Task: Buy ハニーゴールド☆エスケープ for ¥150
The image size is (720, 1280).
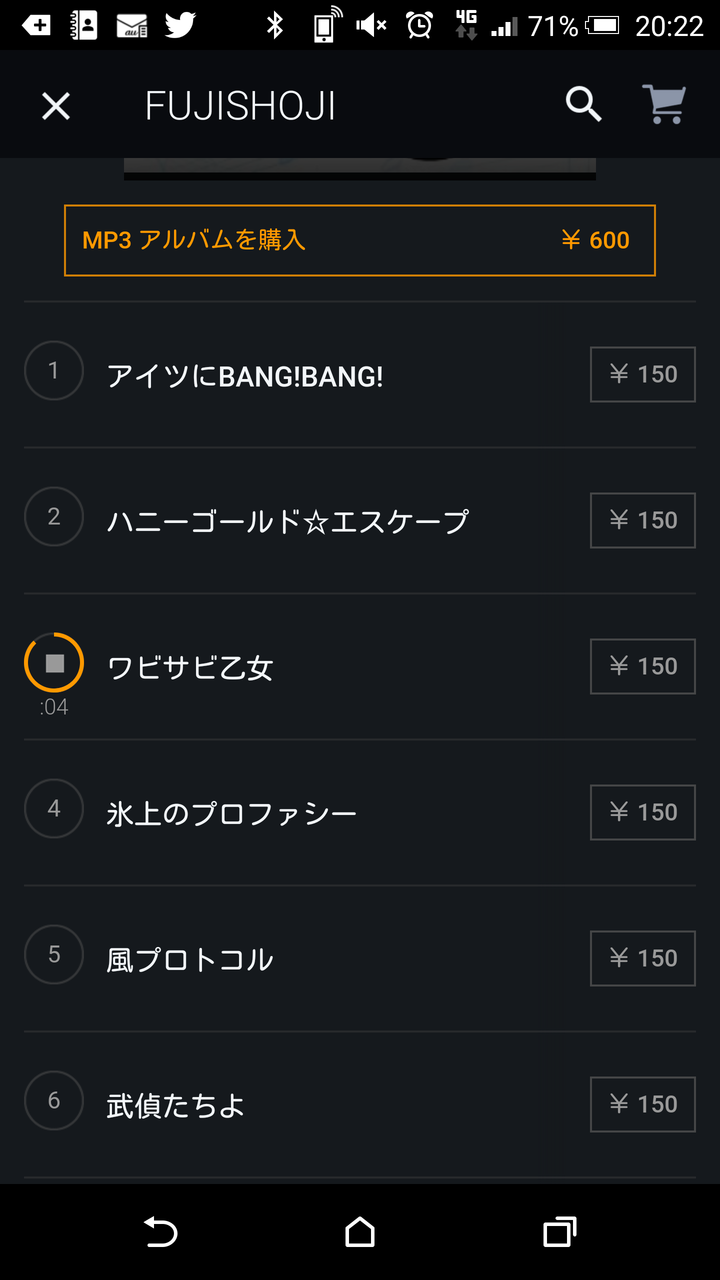Action: point(643,520)
